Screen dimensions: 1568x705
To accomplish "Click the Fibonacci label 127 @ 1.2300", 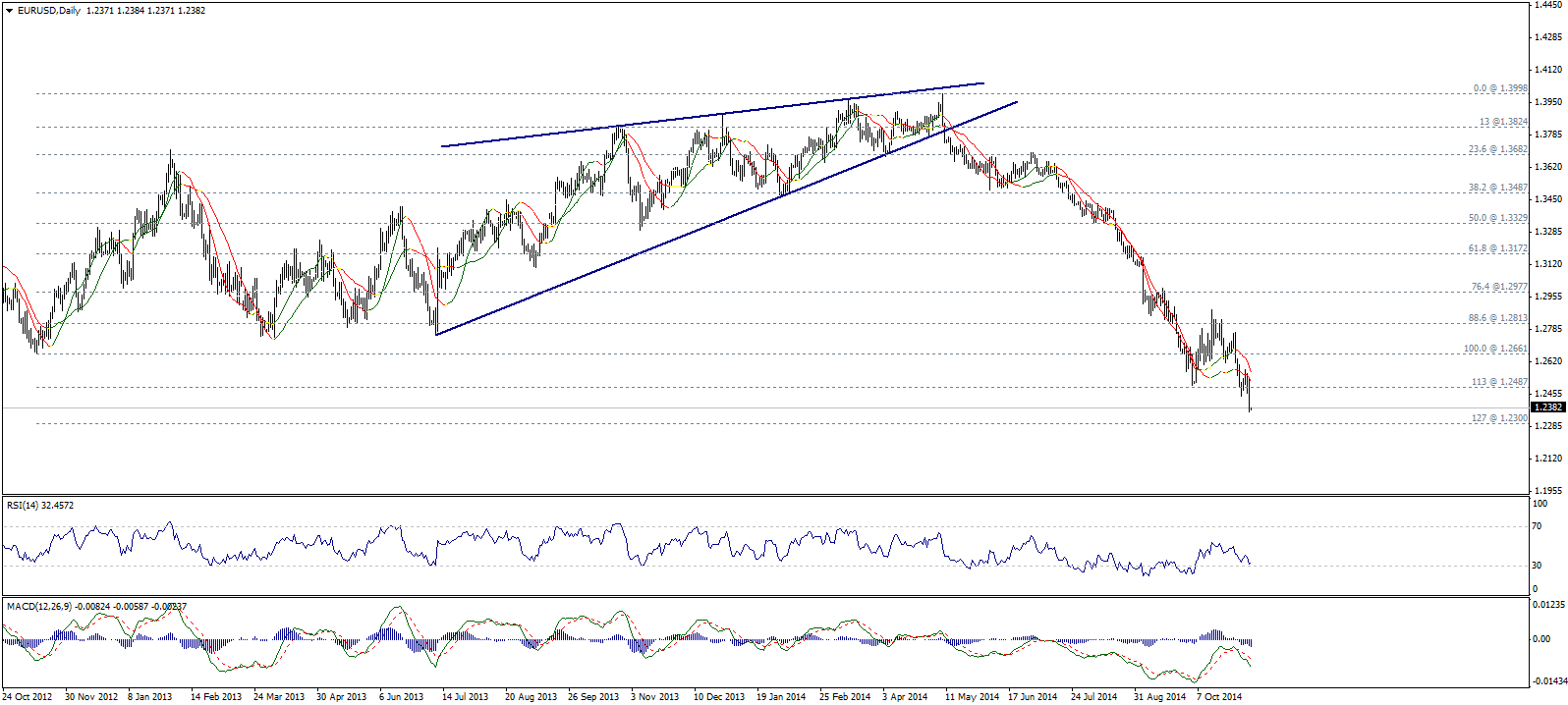I will pyautogui.click(x=1499, y=418).
